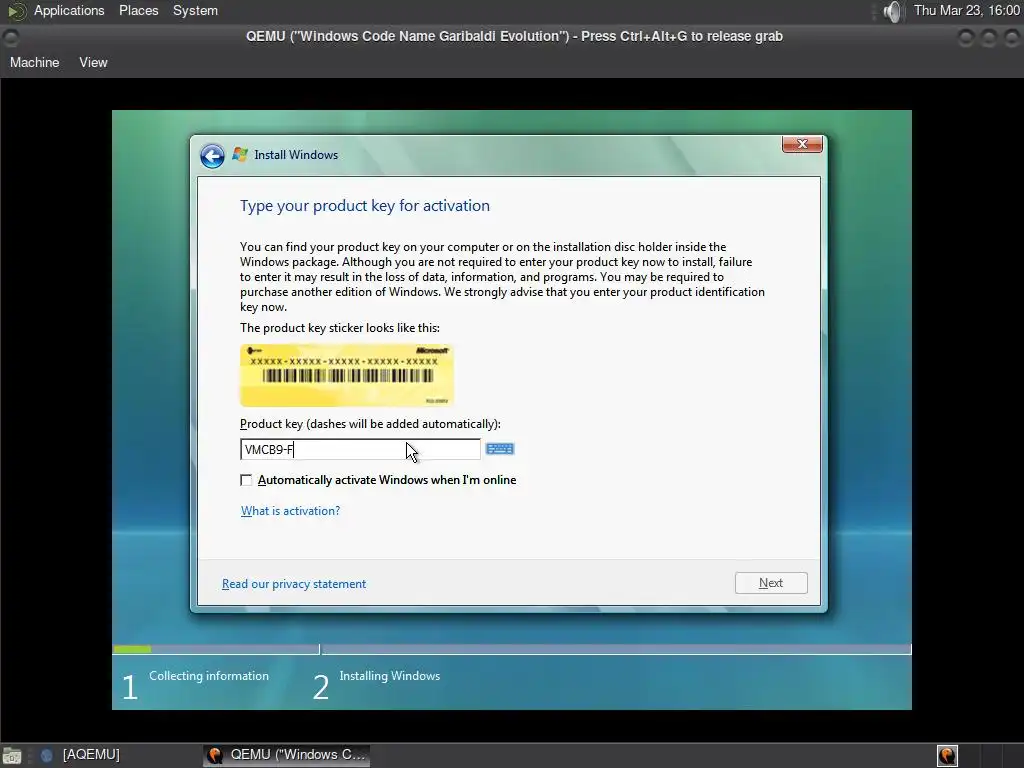Click the Collecting information step label
The width and height of the screenshot is (1024, 768).
point(209,676)
